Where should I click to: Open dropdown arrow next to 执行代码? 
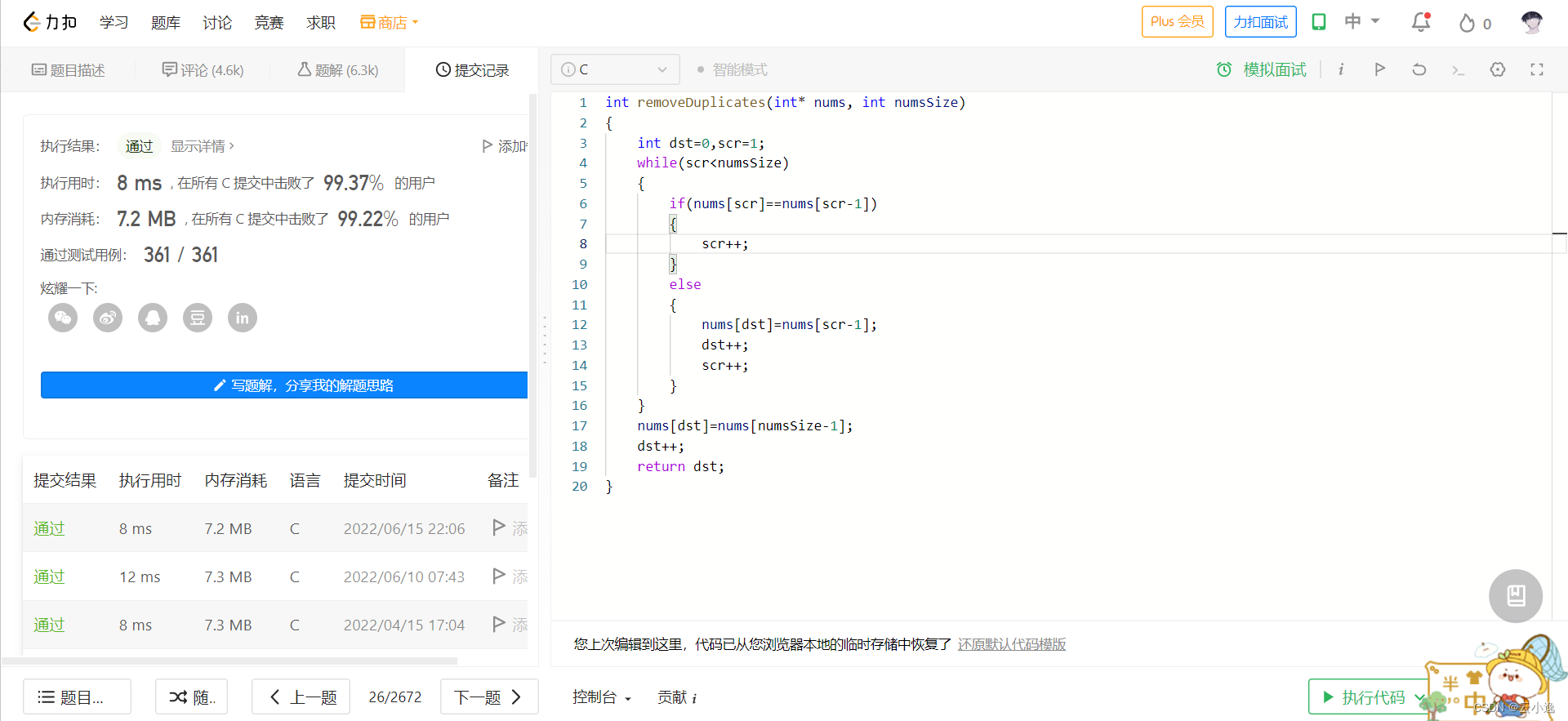click(x=1419, y=697)
